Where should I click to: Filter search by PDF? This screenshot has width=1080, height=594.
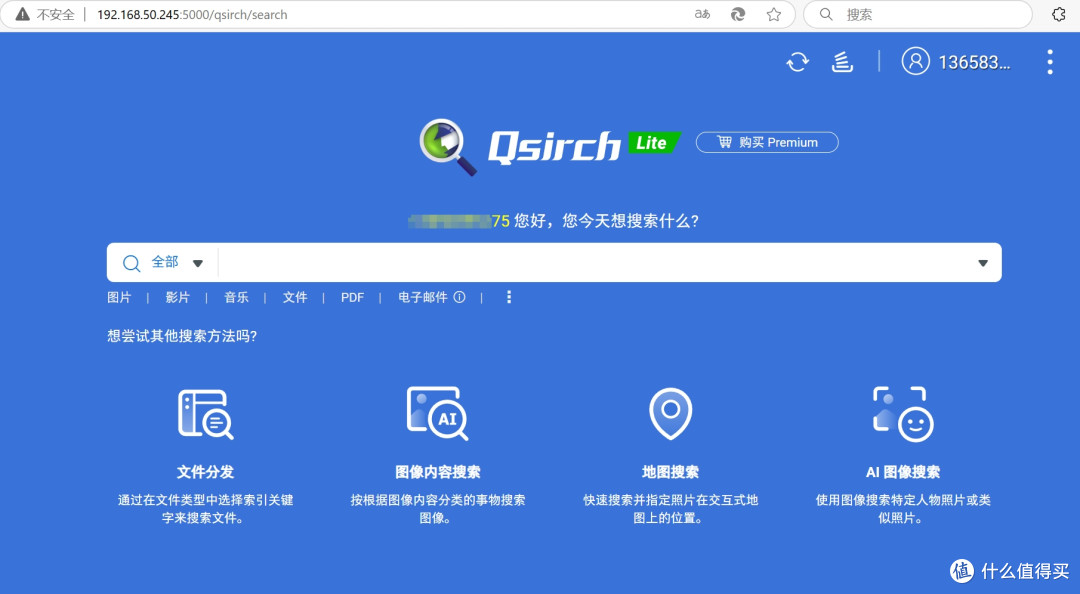352,297
